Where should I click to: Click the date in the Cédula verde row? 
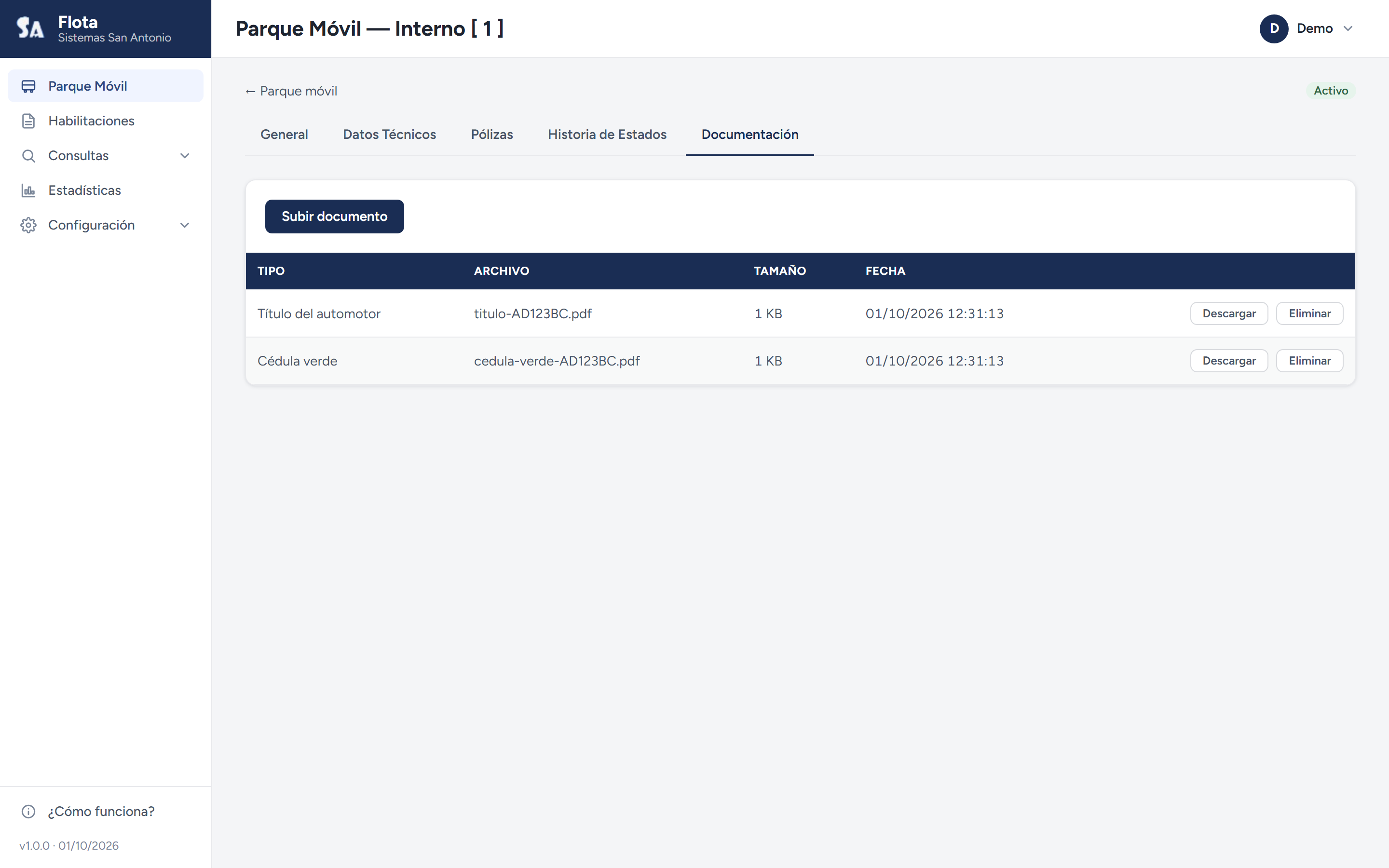934,361
